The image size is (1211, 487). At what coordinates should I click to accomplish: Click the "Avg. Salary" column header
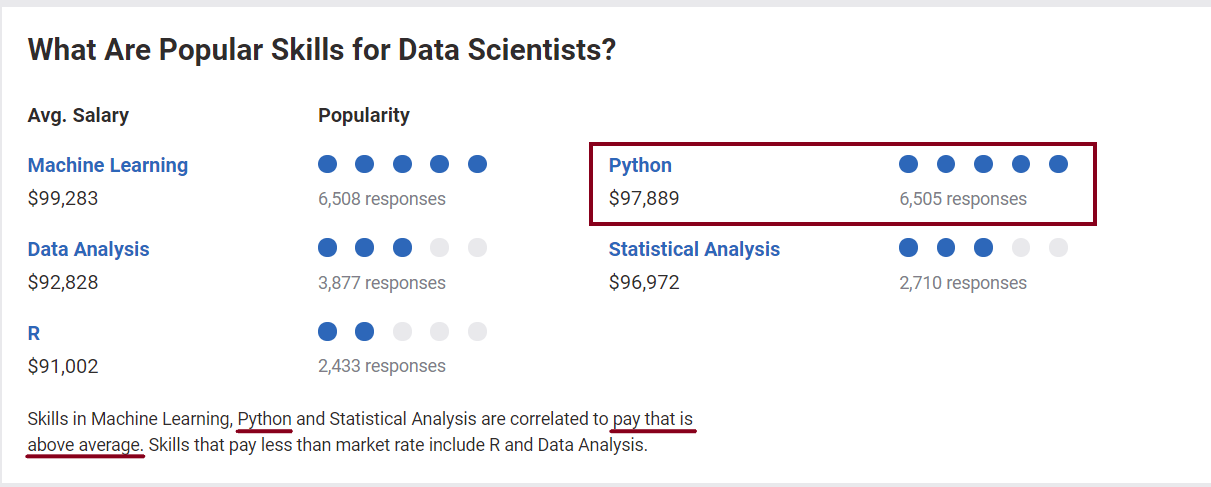point(78,115)
